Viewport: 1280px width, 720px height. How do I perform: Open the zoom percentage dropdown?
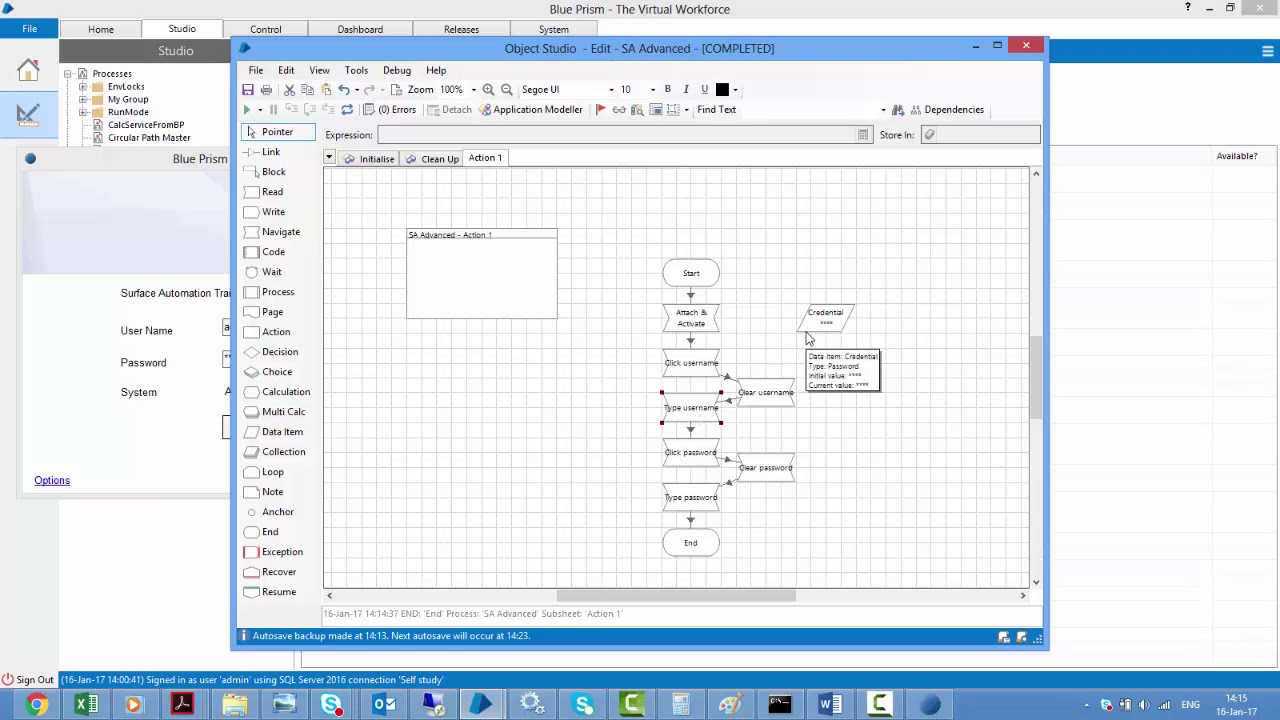473,90
